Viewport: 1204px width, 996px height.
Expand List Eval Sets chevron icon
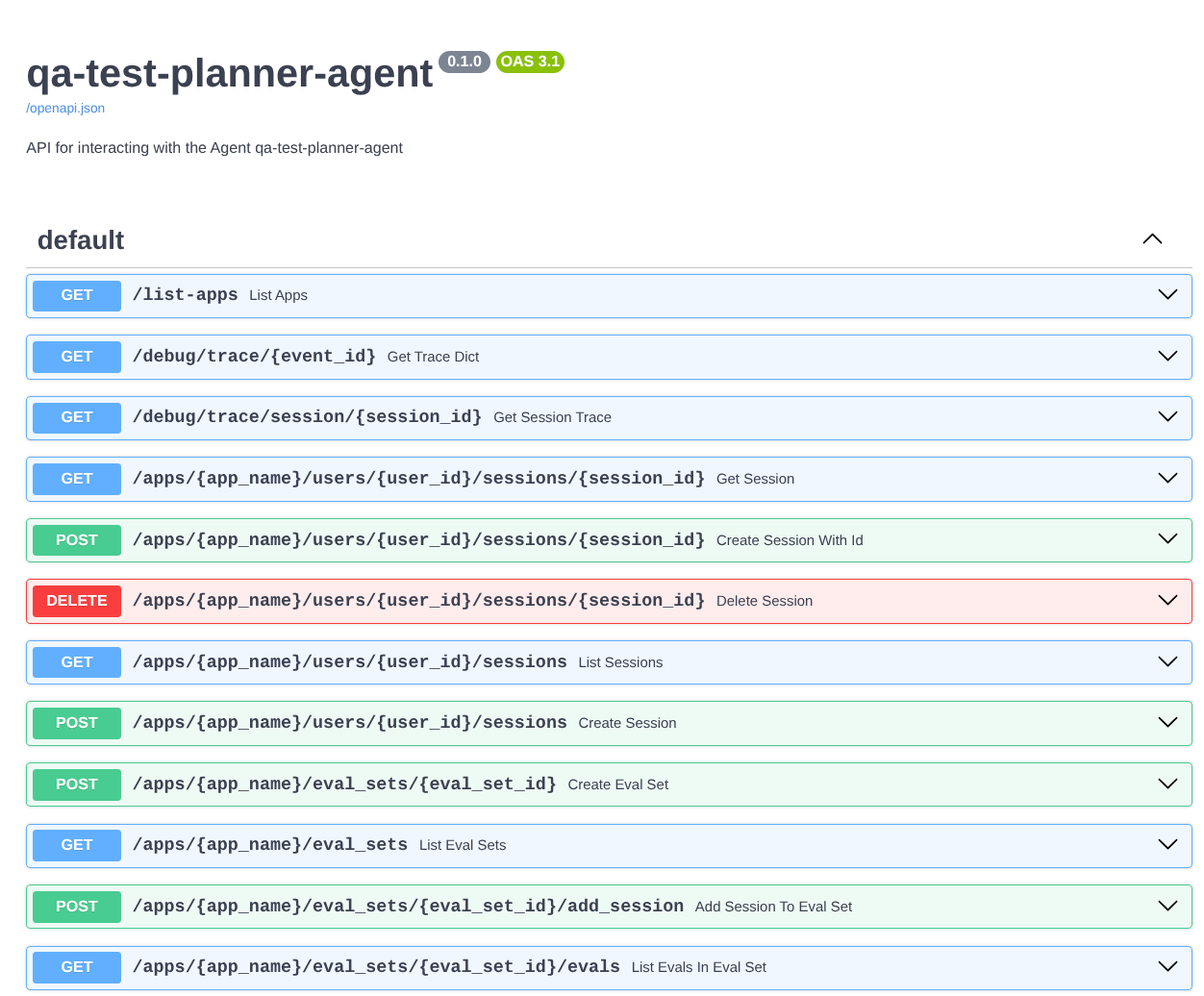click(x=1167, y=845)
